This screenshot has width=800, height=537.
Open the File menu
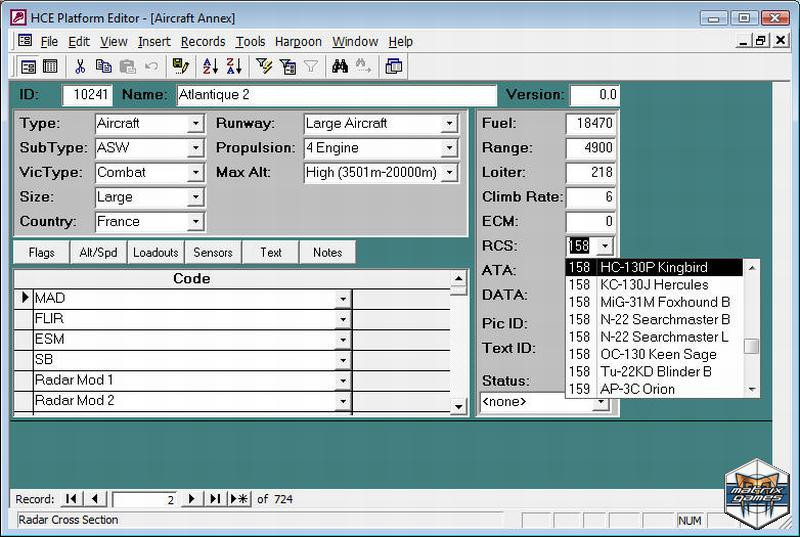coord(49,41)
